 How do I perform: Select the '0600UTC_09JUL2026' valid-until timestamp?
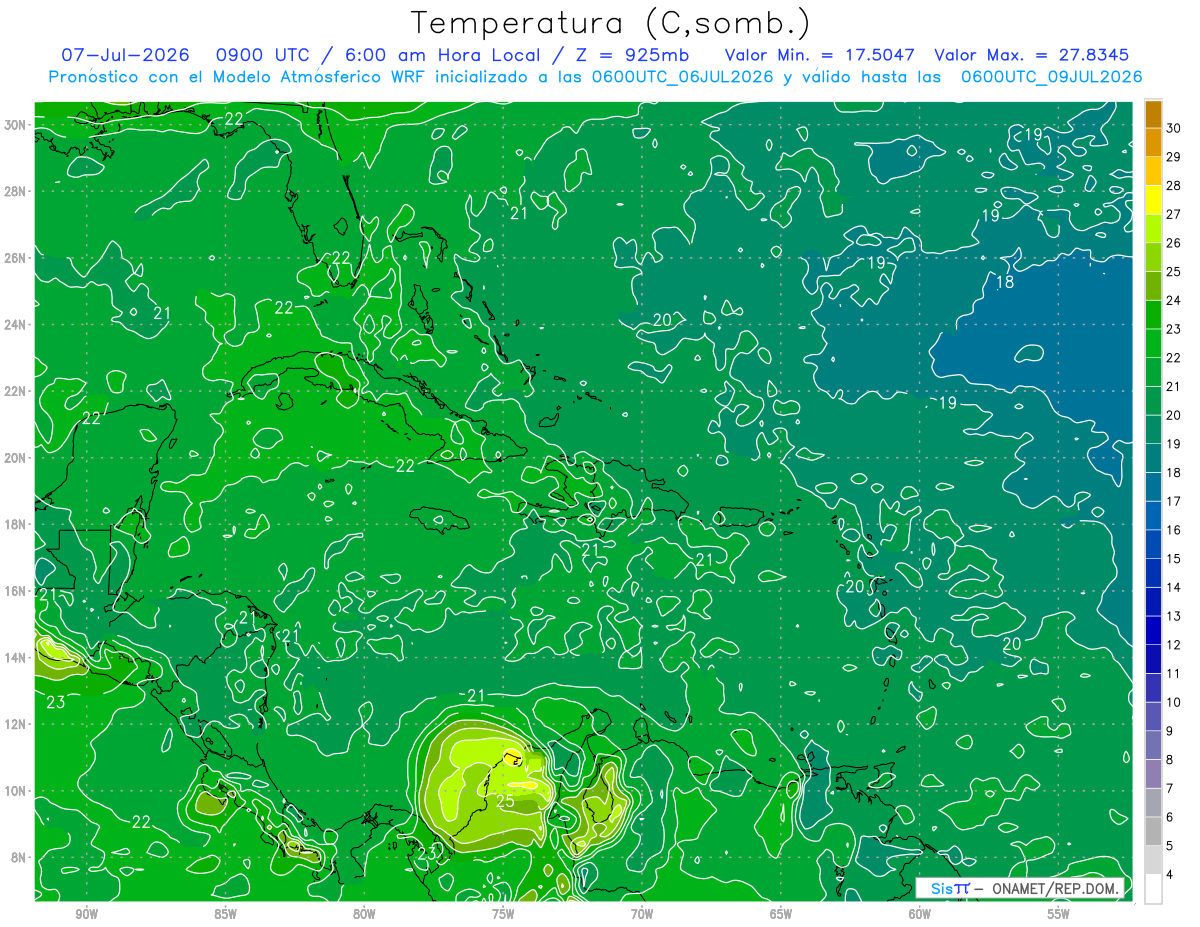tap(1051, 77)
